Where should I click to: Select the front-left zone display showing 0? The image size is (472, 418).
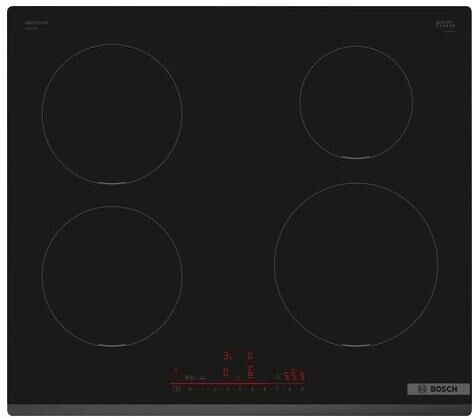pos(226,372)
